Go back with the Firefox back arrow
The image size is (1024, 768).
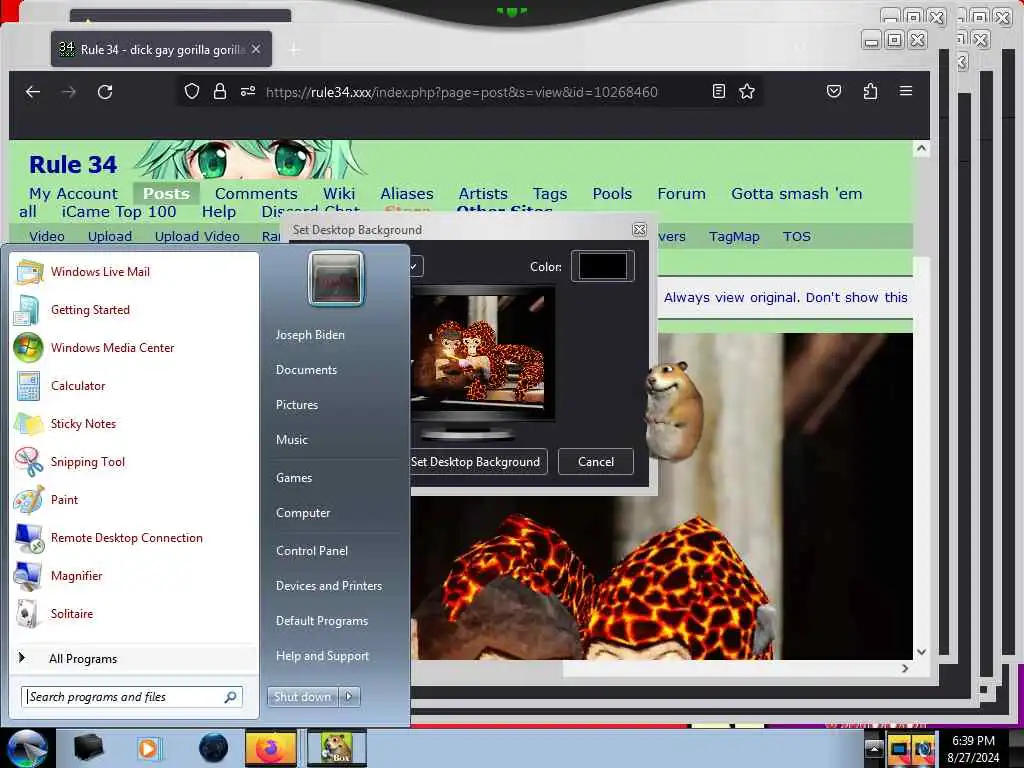point(33,92)
